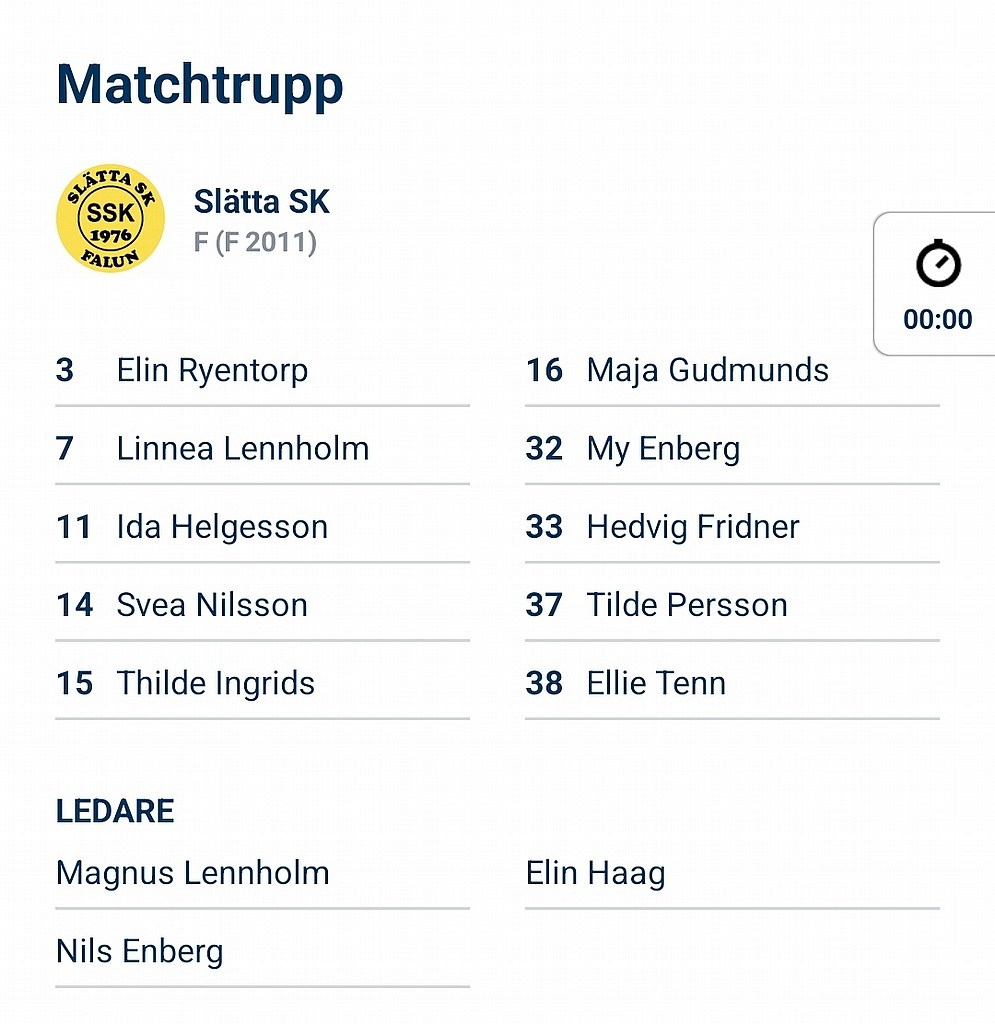Choose player Maja Gudmunds
995x1024 pixels.
(x=733, y=370)
